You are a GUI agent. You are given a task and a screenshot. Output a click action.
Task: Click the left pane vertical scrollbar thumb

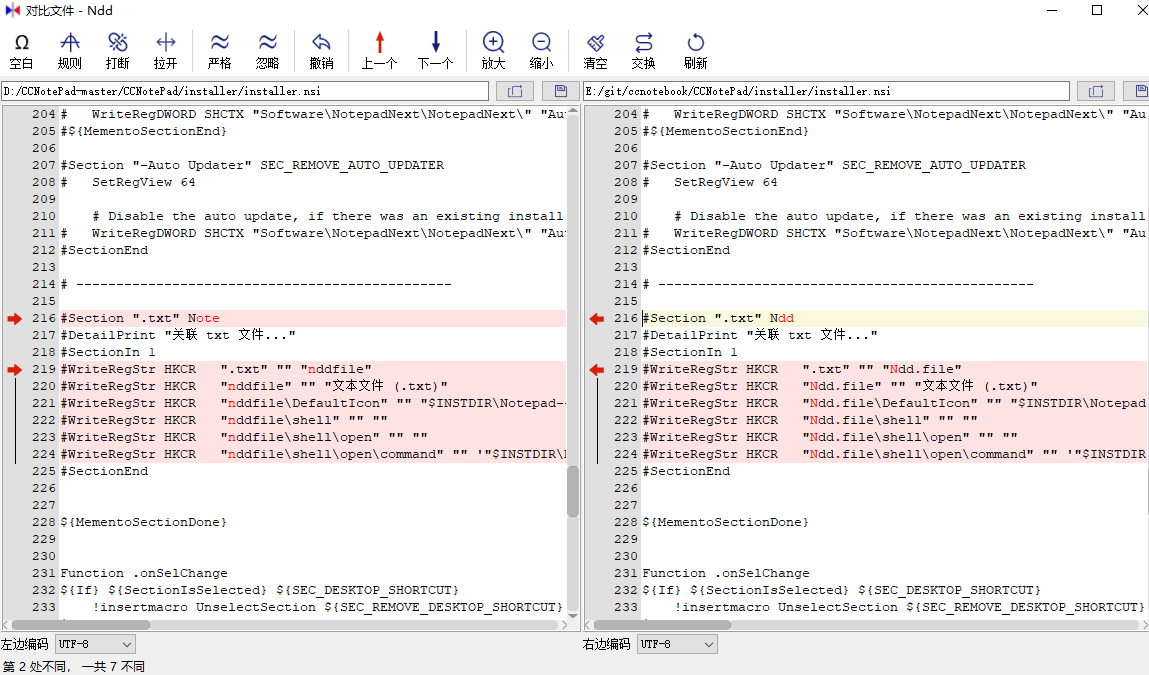point(573,491)
